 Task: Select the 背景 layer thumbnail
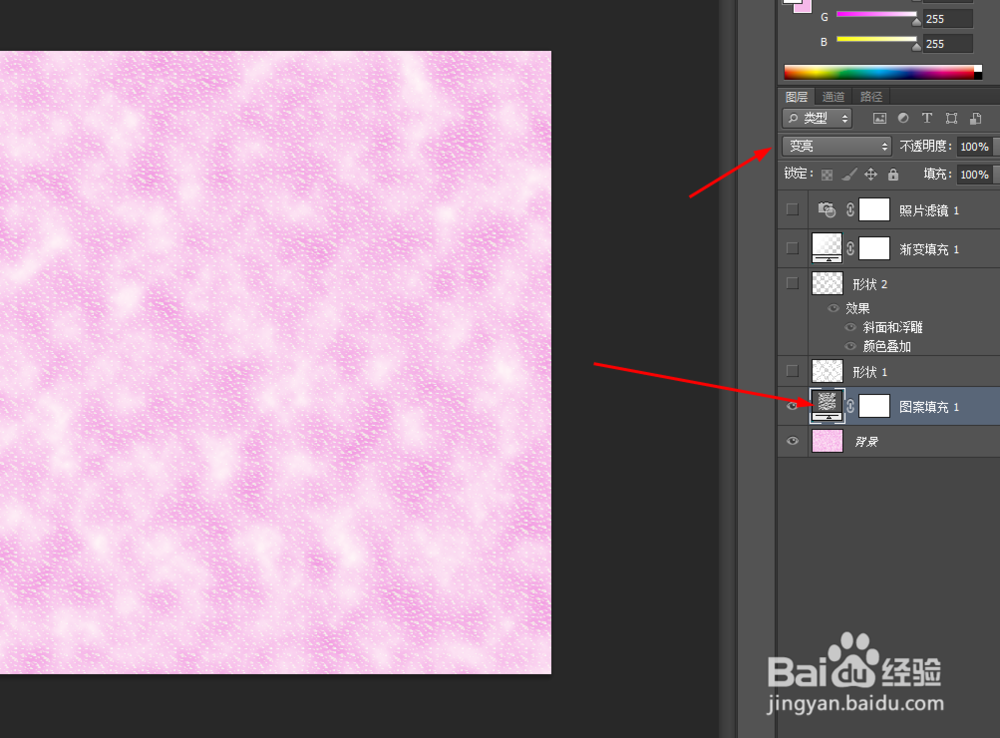pyautogui.click(x=827, y=441)
